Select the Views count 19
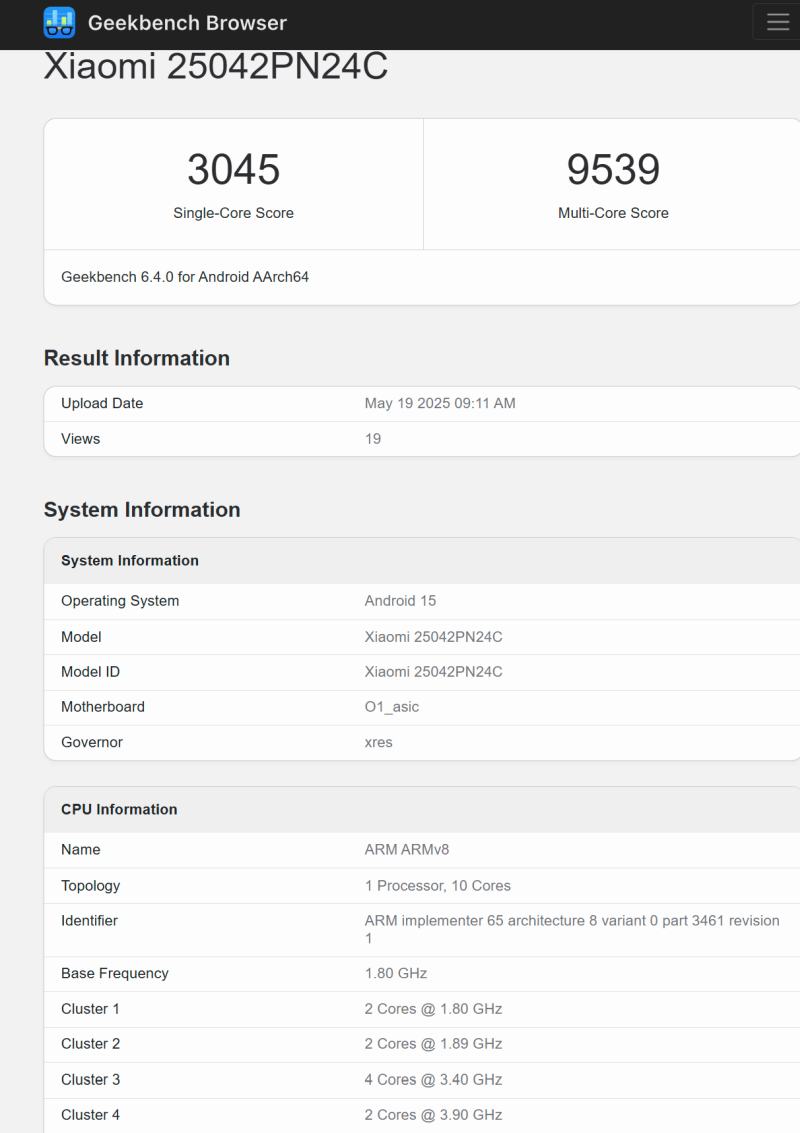 click(x=373, y=439)
